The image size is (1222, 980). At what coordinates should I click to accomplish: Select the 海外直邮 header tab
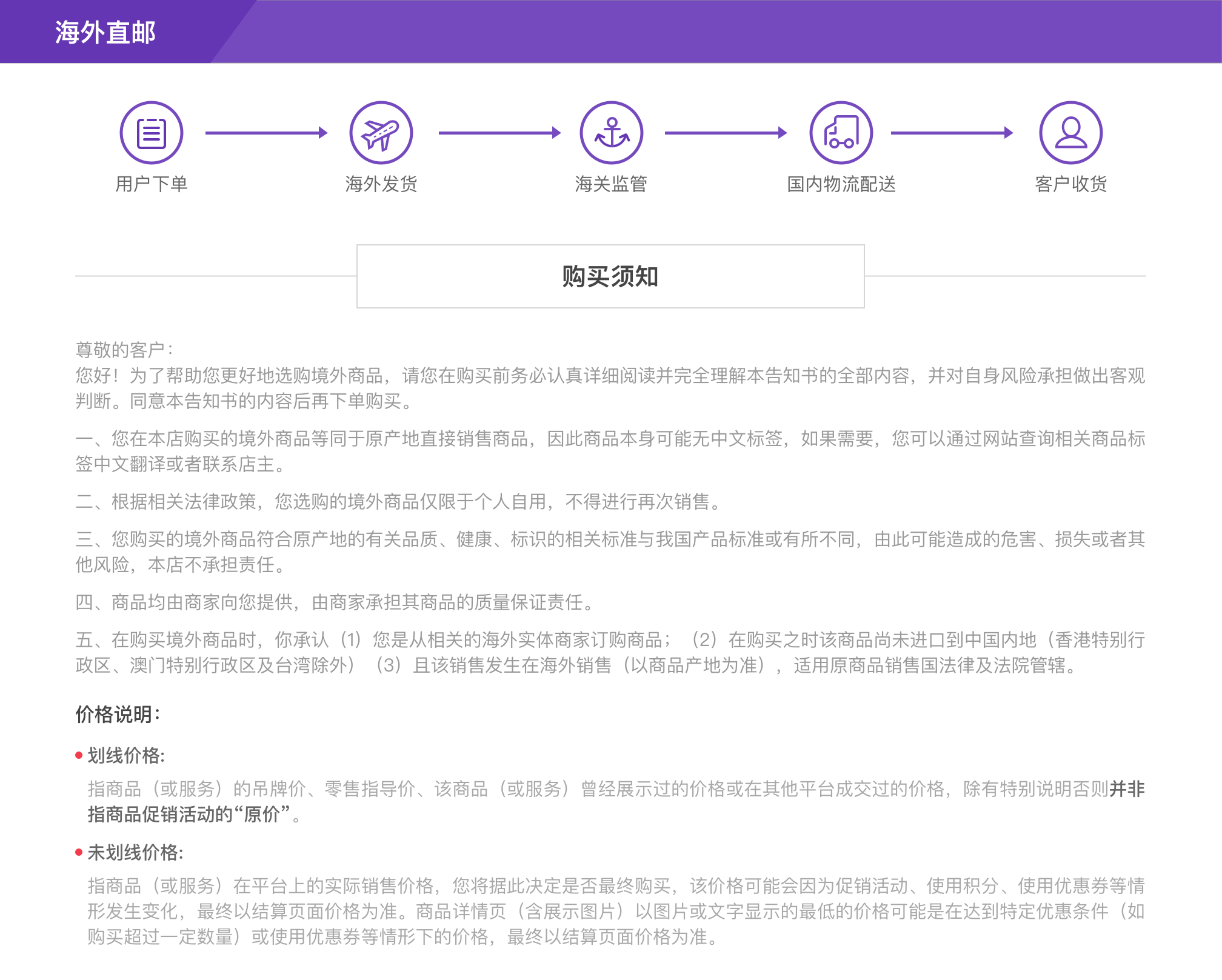click(105, 32)
